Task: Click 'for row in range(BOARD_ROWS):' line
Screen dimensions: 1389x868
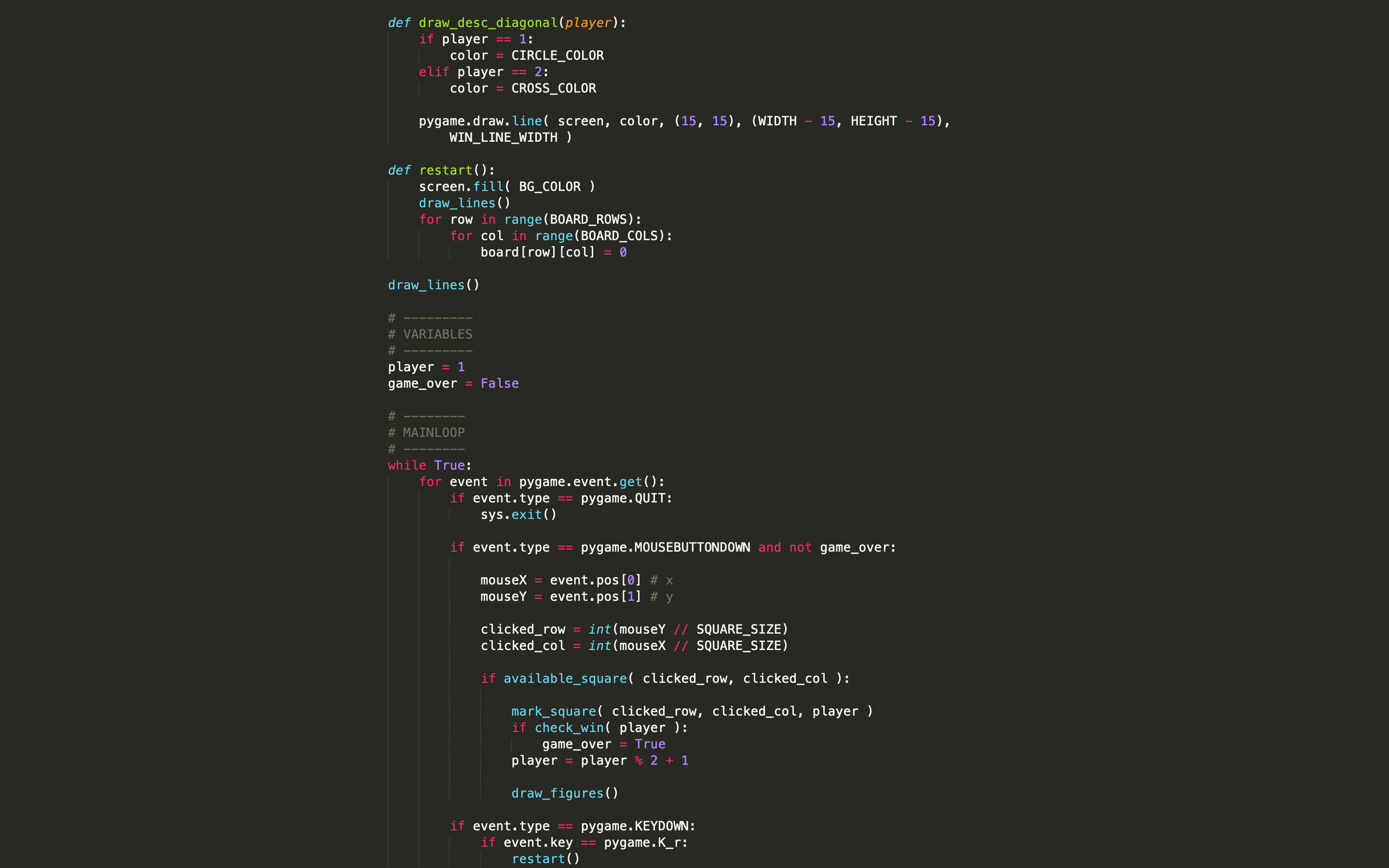Action: tap(531, 220)
